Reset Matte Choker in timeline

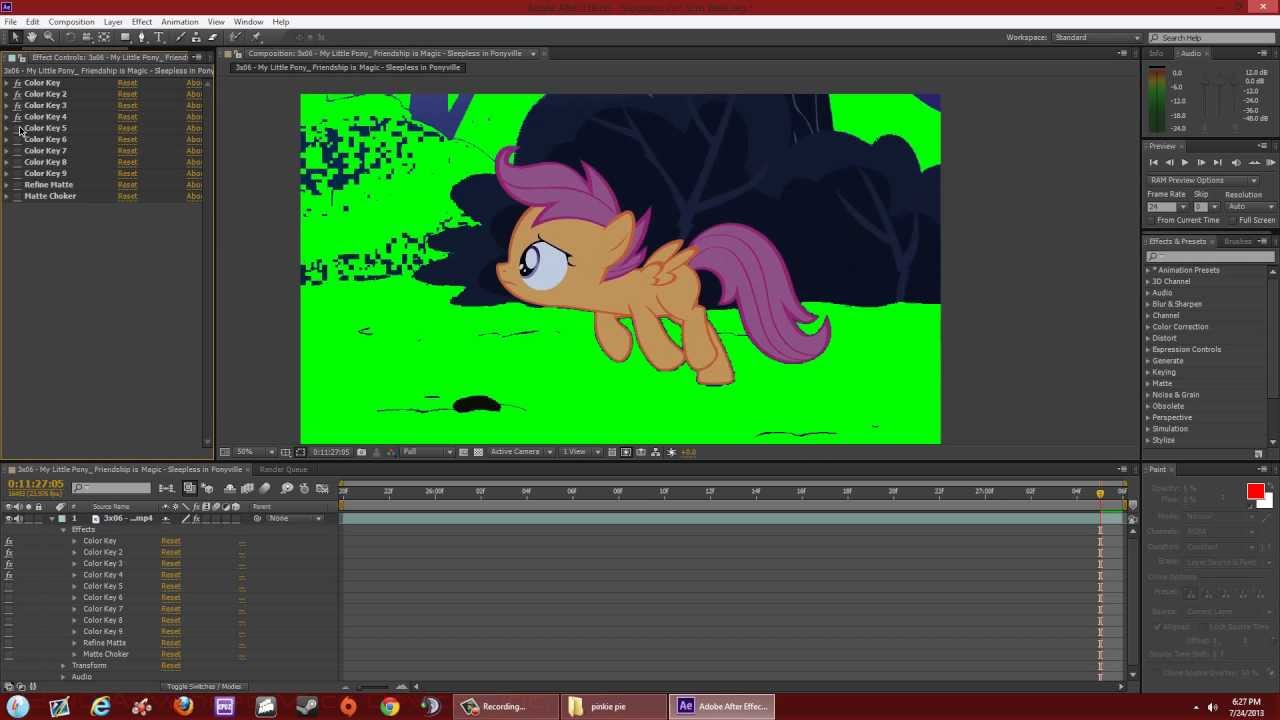coord(171,654)
